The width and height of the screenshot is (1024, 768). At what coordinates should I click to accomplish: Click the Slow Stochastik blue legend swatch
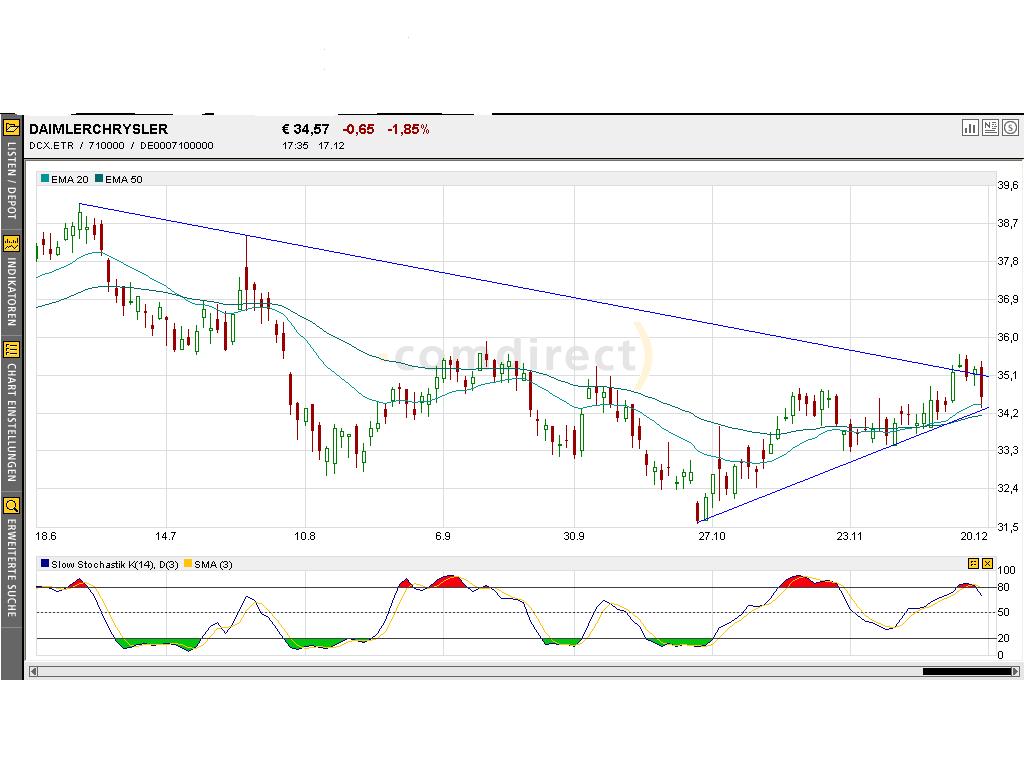point(45,564)
